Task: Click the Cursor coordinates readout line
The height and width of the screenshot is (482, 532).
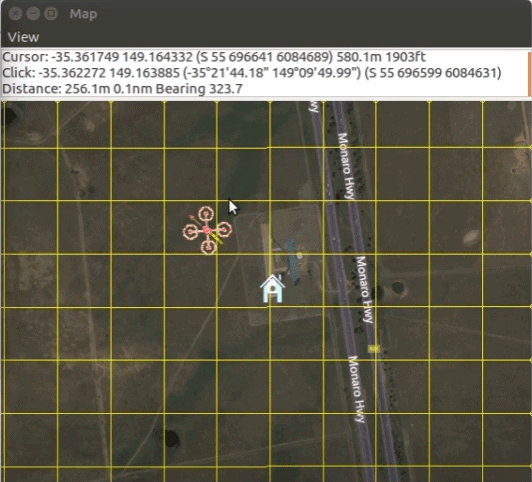Action: (214, 57)
